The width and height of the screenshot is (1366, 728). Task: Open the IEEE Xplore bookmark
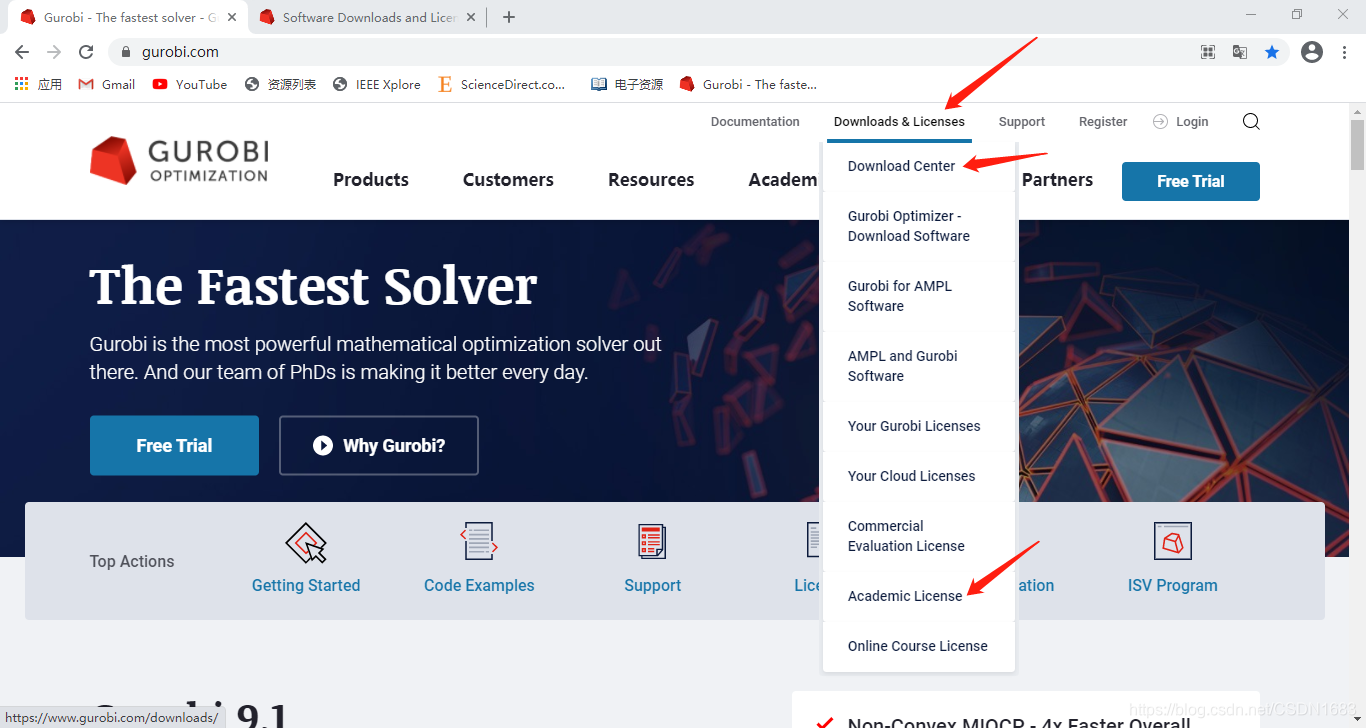click(377, 85)
